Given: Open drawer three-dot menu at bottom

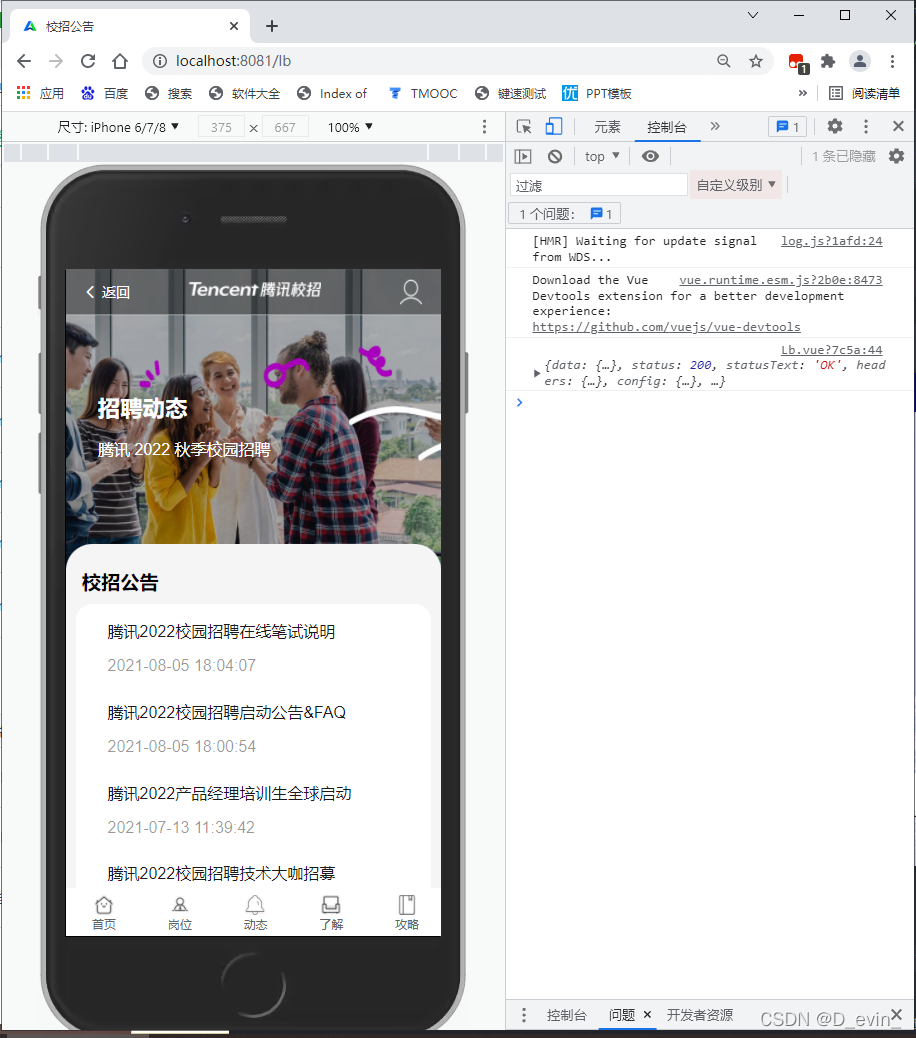Looking at the screenshot, I should (x=524, y=1015).
